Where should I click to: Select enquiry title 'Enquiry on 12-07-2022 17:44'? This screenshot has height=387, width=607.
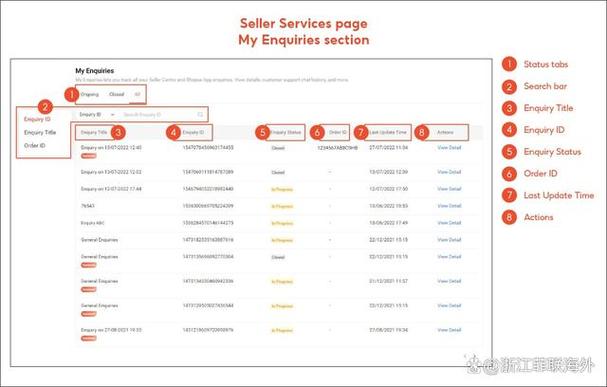111,189
